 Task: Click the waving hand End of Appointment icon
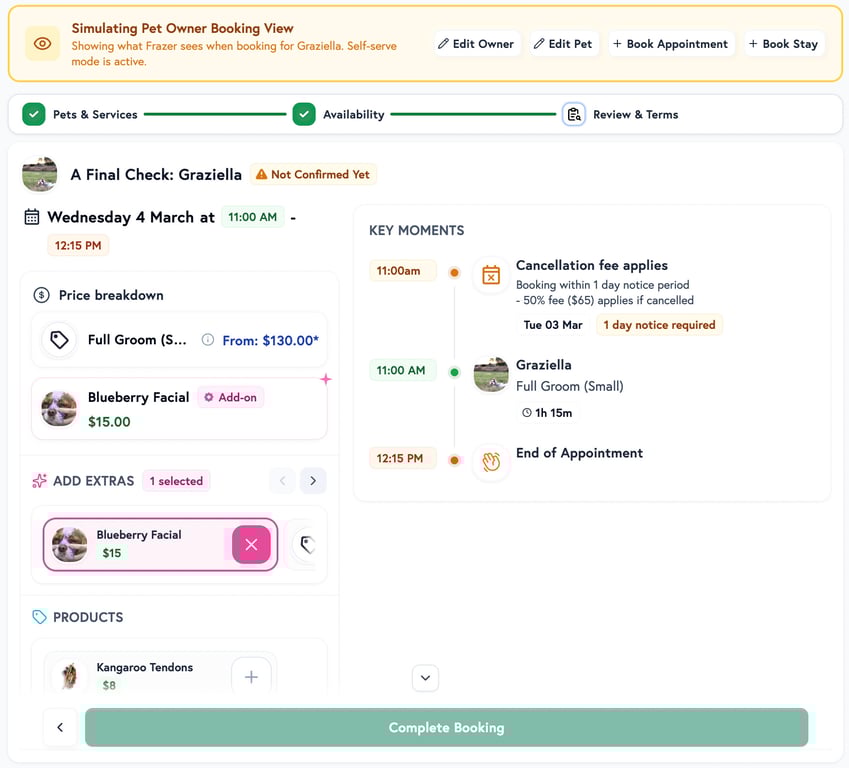coord(489,462)
